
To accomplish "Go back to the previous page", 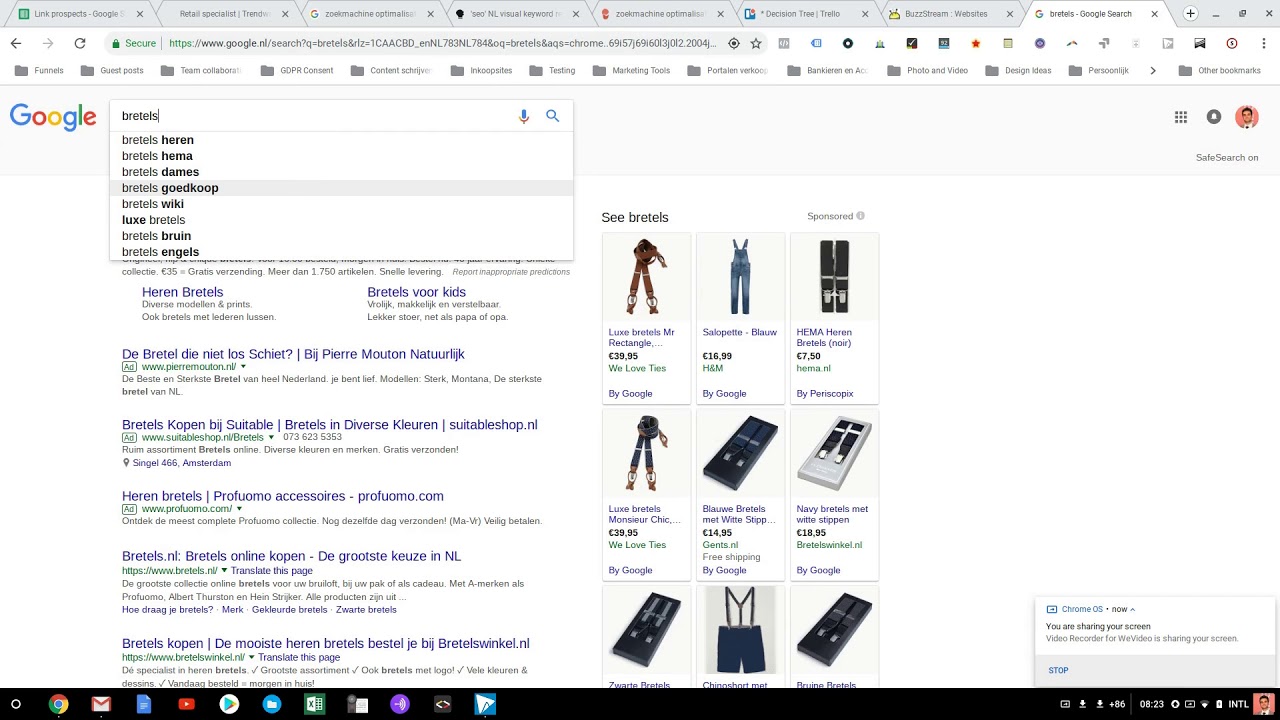I will coord(16,43).
